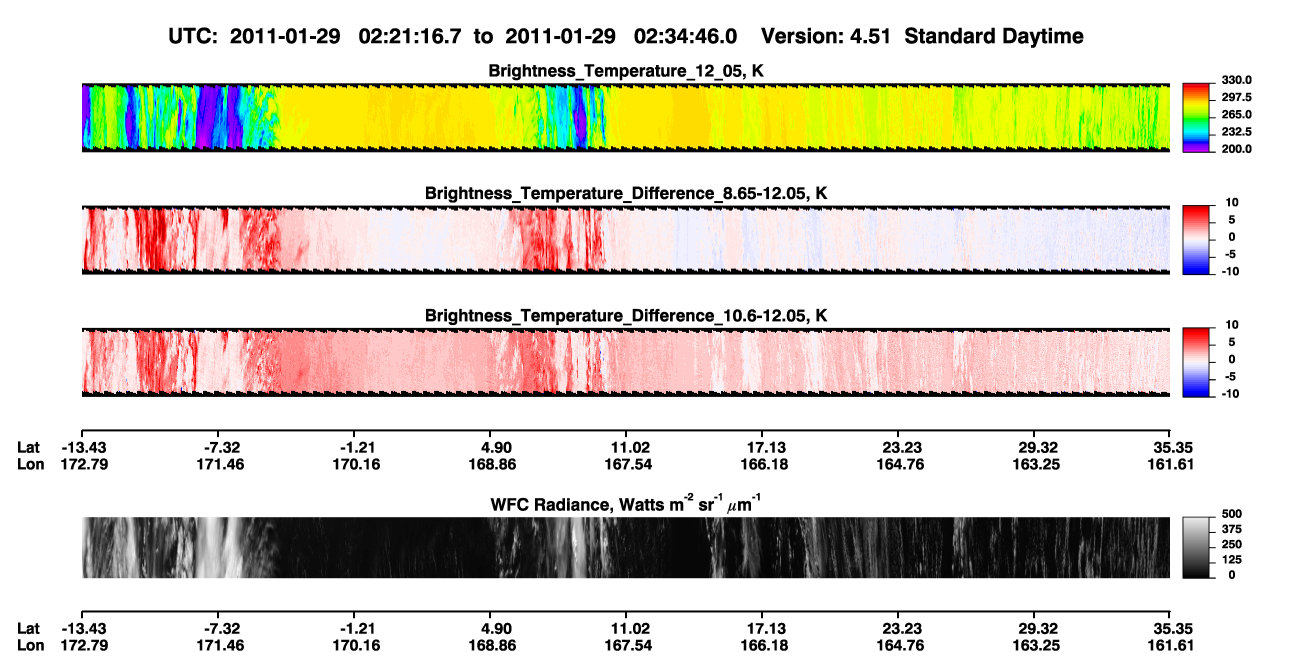Click latitude -13.43 on the axis above WFC panel
Screen dimensions: 1300x667
(82, 448)
